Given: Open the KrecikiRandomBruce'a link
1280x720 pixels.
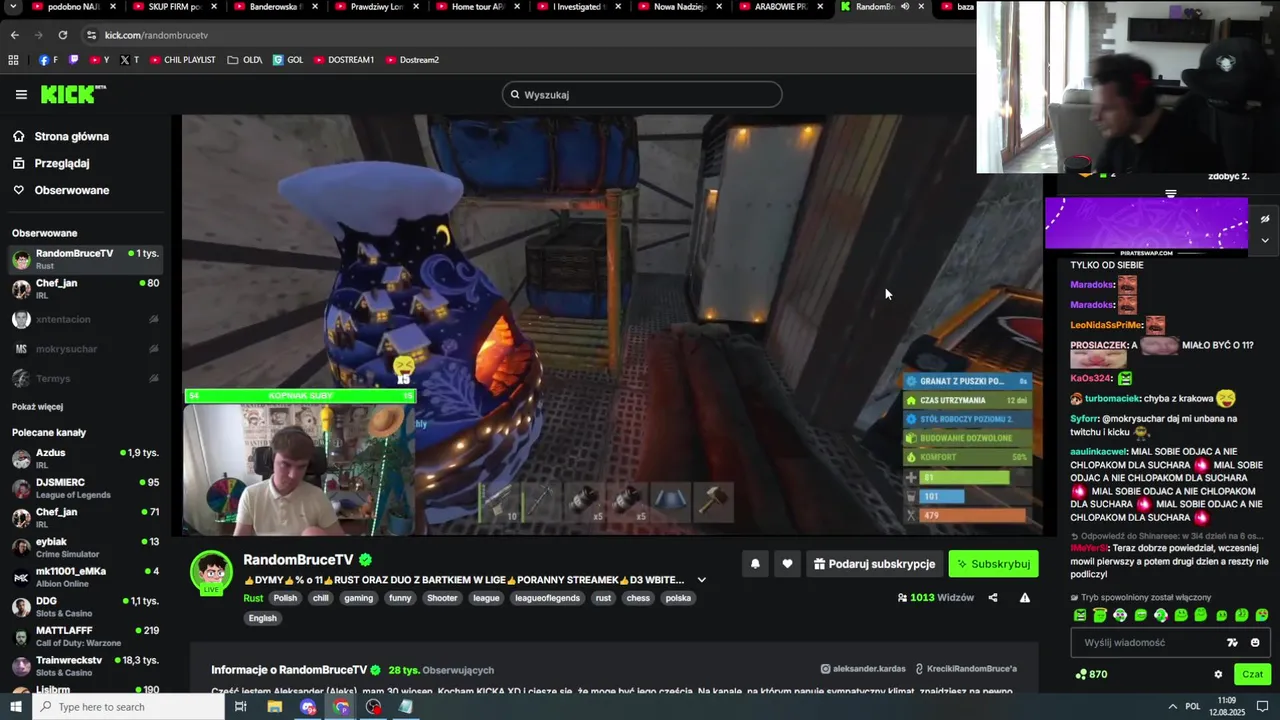Looking at the screenshot, I should tap(964, 669).
